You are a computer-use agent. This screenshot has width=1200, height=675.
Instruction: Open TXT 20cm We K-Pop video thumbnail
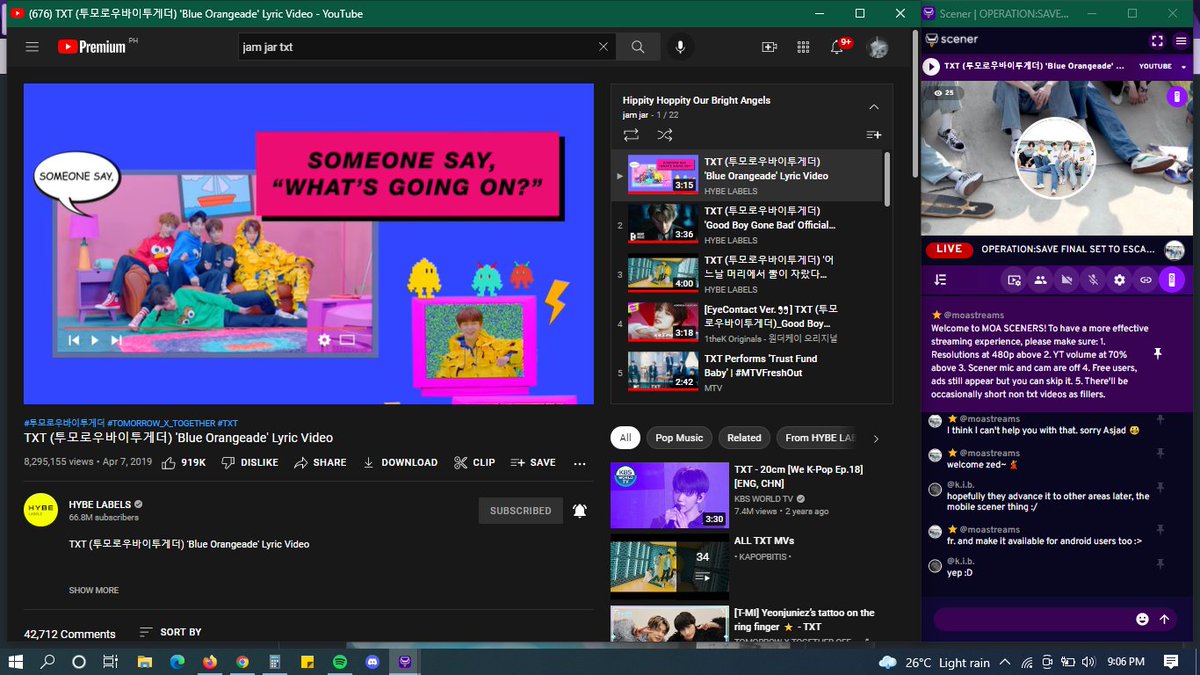tap(670, 496)
